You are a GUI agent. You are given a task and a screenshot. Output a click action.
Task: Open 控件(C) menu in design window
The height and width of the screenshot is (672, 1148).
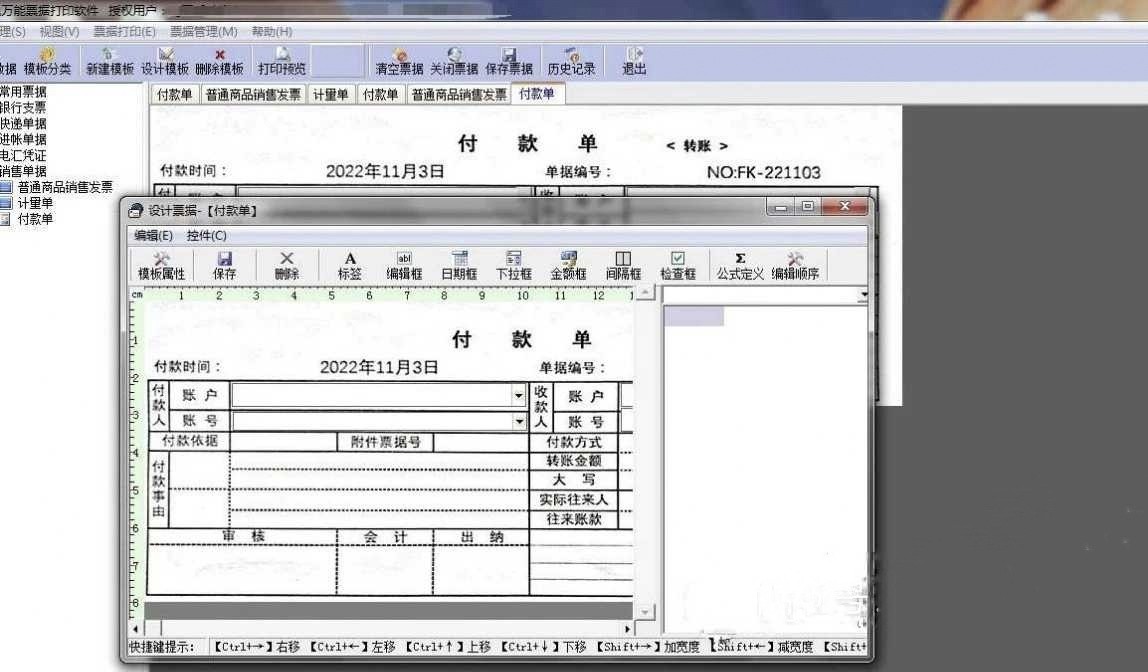tap(206, 236)
